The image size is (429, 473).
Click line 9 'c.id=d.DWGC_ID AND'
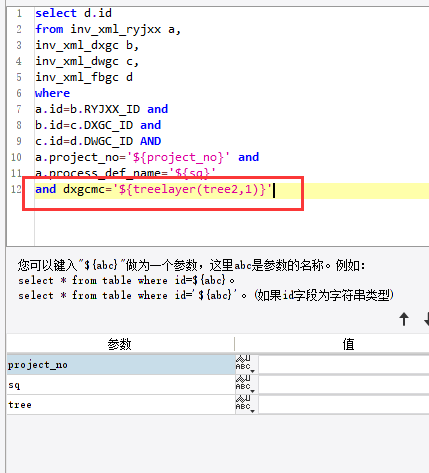98,141
